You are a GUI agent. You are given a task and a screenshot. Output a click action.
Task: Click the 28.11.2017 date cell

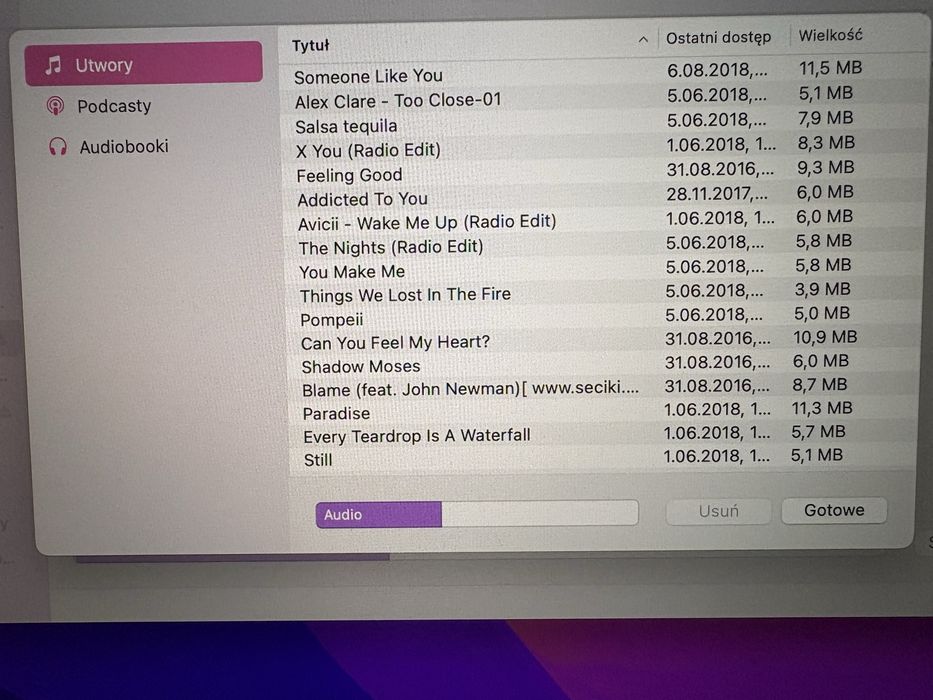pyautogui.click(x=716, y=193)
